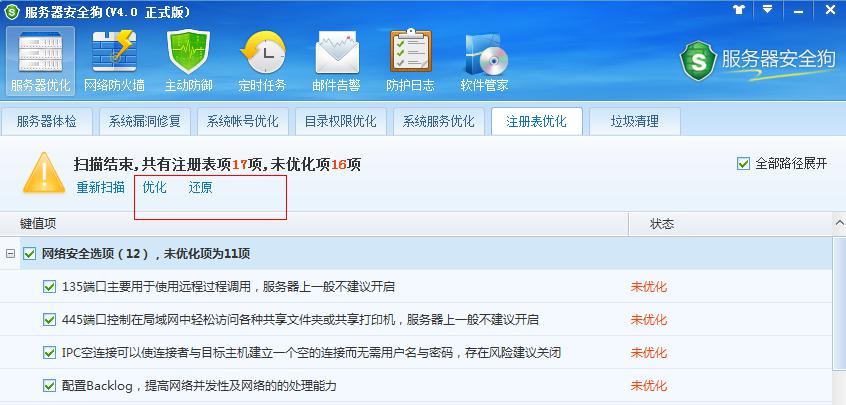Image resolution: width=846 pixels, height=405 pixels.
Task: Click the 服务器安全狗 shield logo at right
Action: [698, 61]
